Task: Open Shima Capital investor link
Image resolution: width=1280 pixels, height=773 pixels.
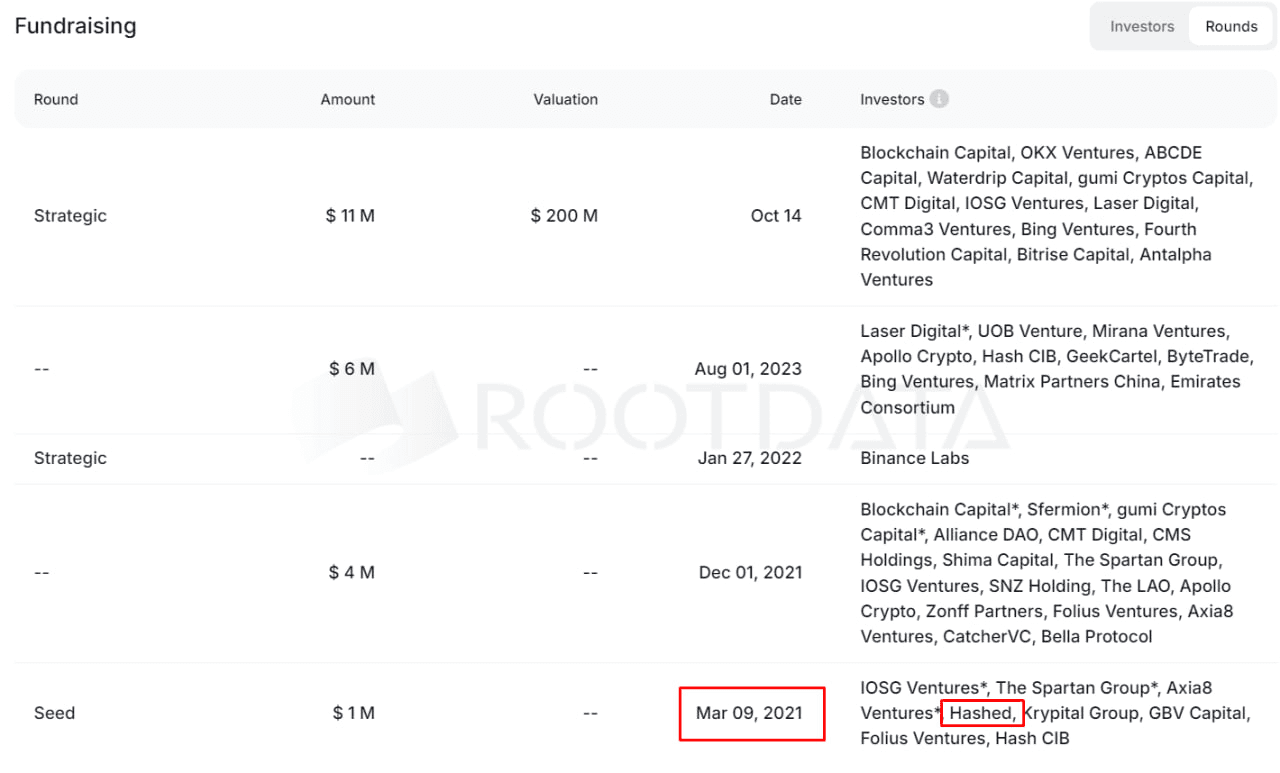Action: click(998, 560)
